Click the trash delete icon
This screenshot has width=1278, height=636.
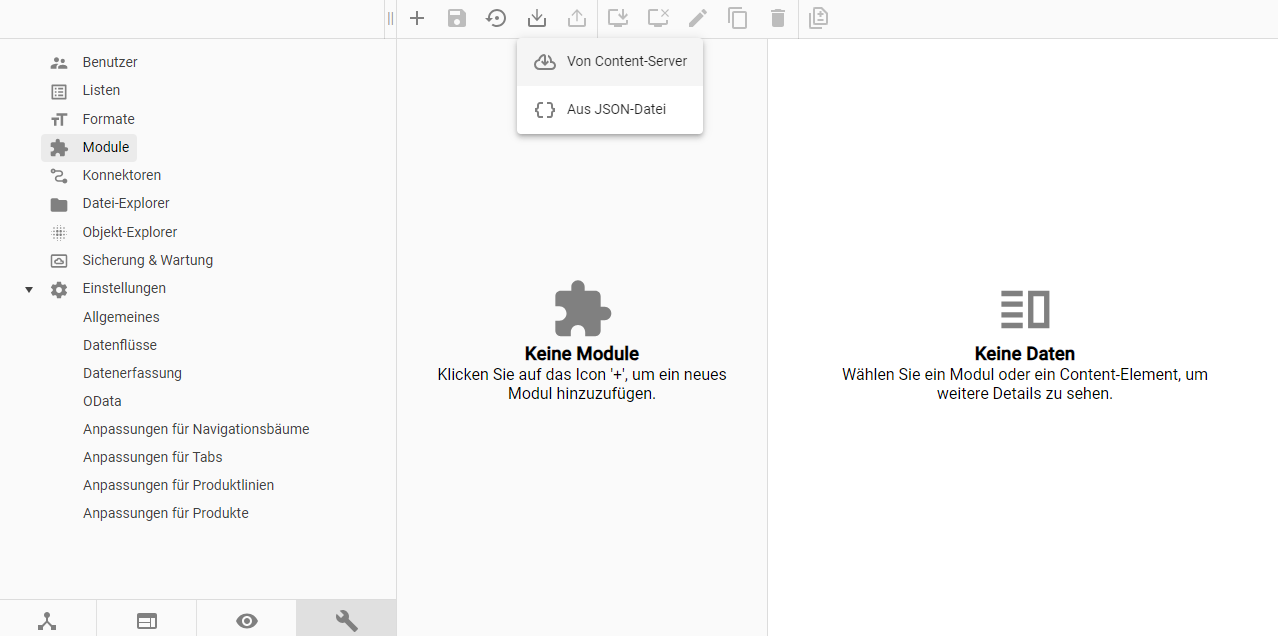778,18
